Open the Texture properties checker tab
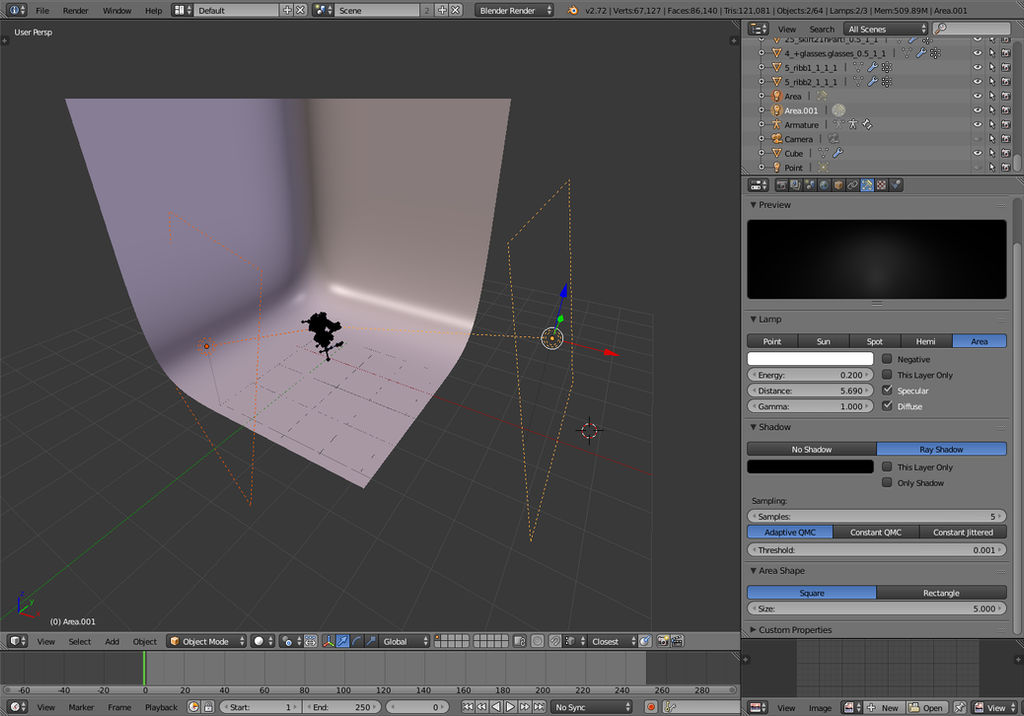This screenshot has width=1024, height=716. [x=882, y=186]
